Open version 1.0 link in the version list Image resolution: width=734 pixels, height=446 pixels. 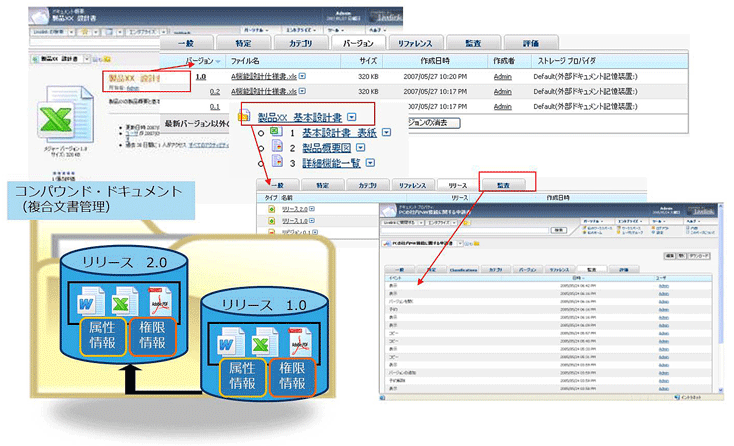[x=201, y=76]
